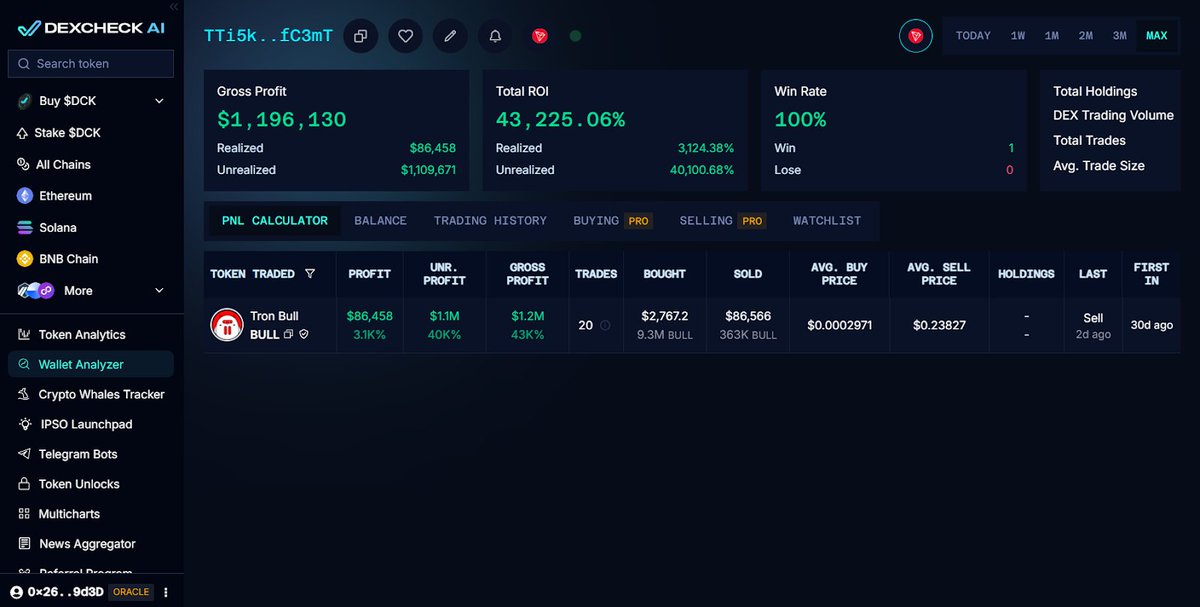Viewport: 1200px width, 607px height.
Task: Click the Ethereum chain icon
Action: [x=24, y=196]
